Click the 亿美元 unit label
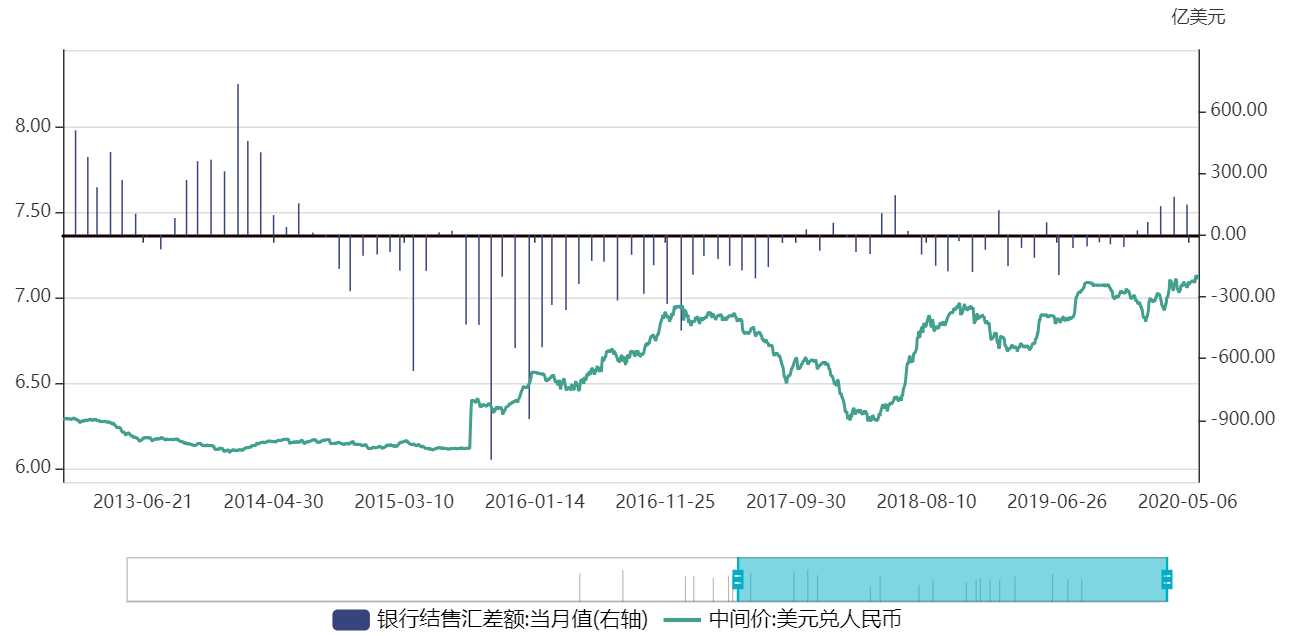Image resolution: width=1291 pixels, height=636 pixels. [x=1198, y=17]
